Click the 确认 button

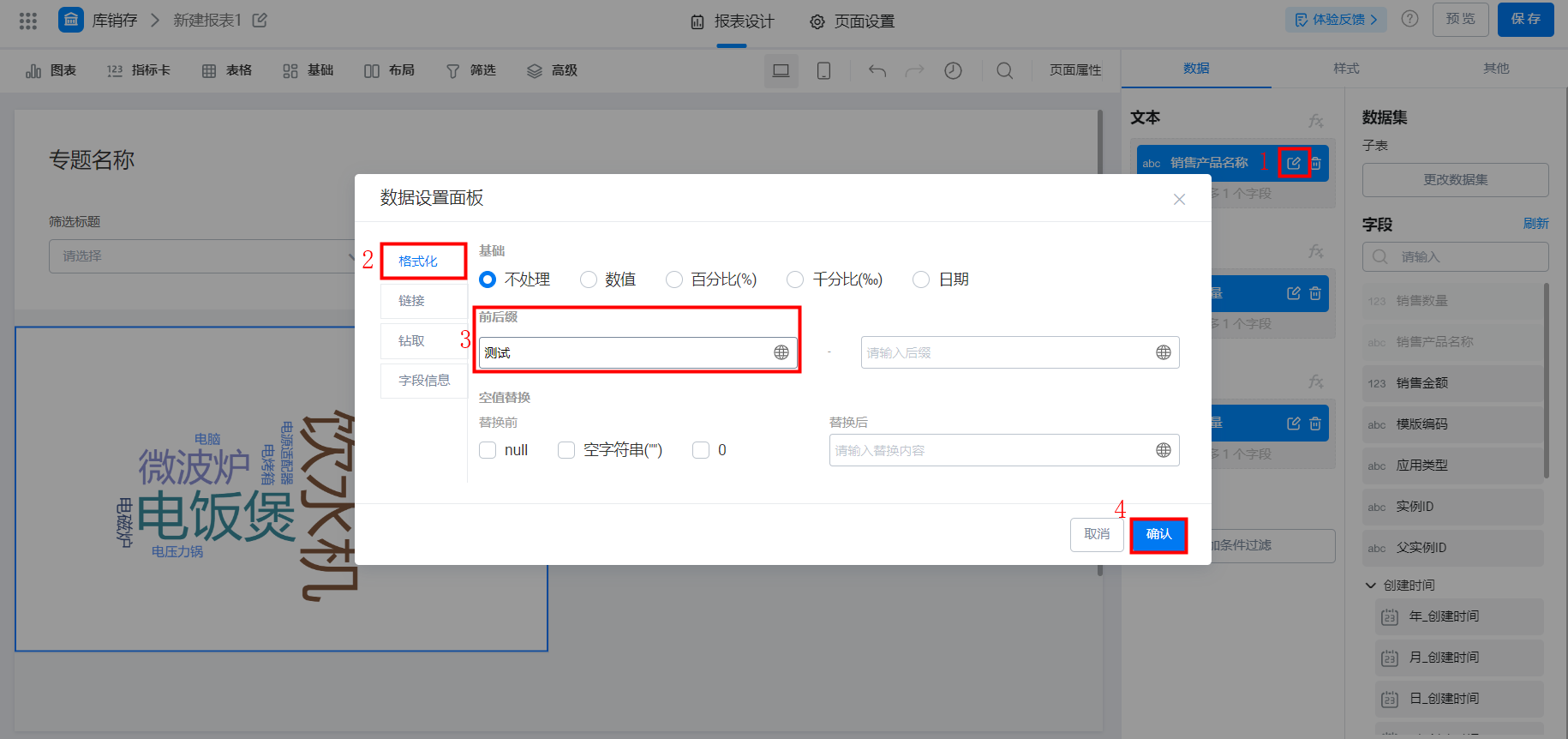point(1158,535)
